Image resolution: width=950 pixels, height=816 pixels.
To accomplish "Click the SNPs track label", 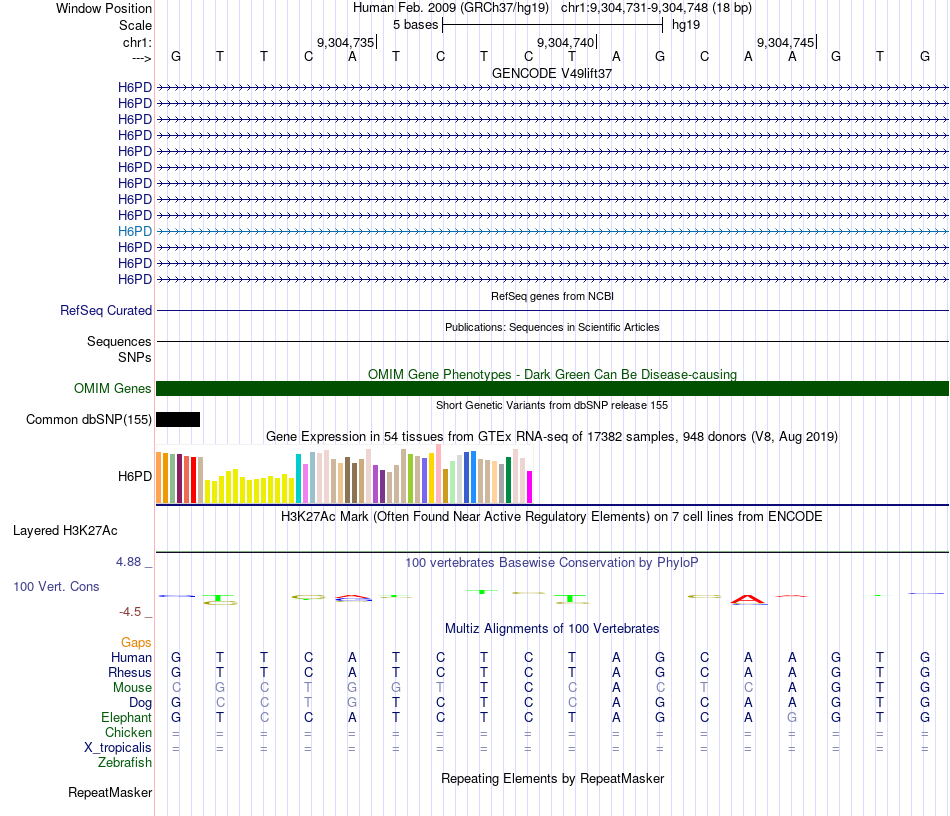I will (135, 357).
